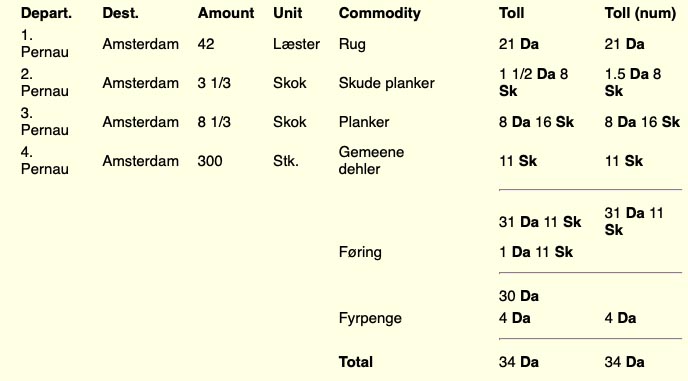Select the Rug commodity cell

[352, 44]
